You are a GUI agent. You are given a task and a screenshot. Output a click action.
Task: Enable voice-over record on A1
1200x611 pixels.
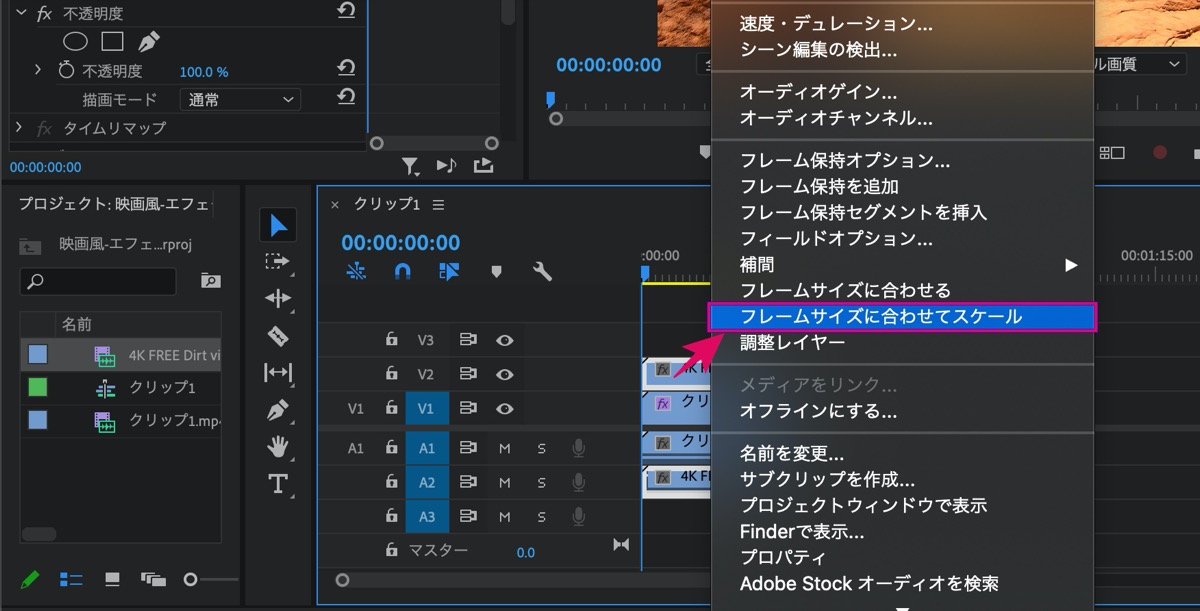click(x=578, y=448)
